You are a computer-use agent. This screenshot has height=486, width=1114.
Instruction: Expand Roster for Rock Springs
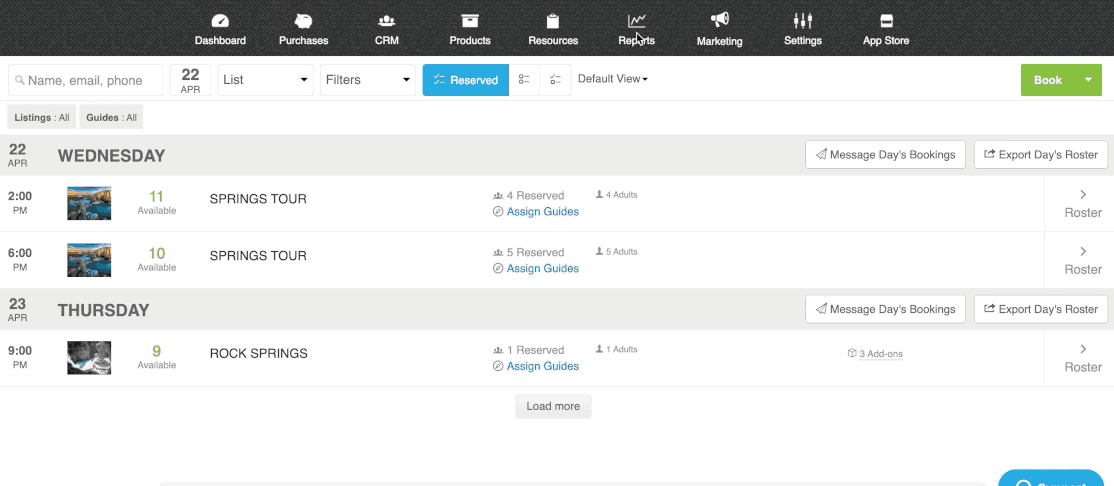[1083, 358]
